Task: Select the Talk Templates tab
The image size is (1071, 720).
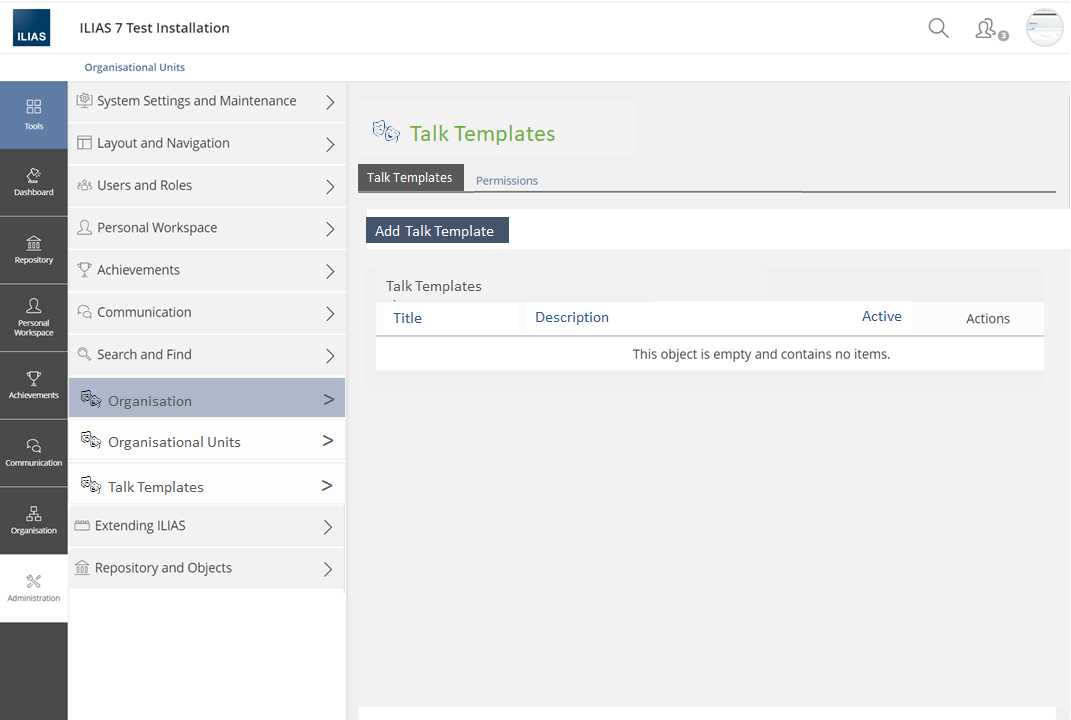Action: 410,178
